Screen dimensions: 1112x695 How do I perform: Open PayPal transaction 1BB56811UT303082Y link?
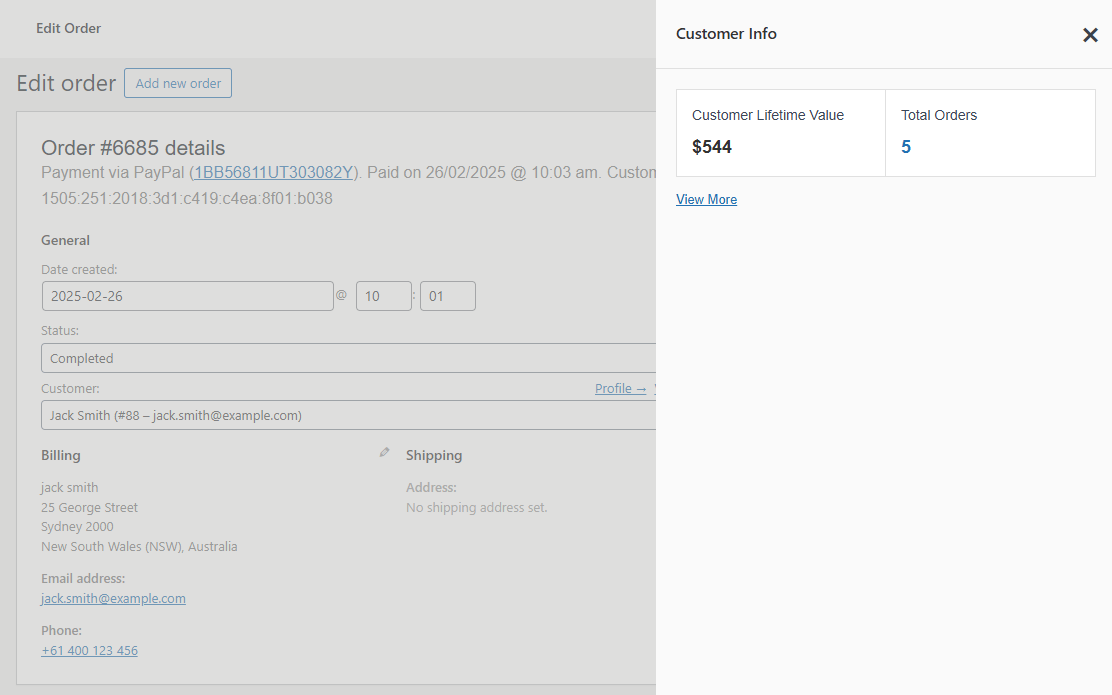(x=274, y=172)
